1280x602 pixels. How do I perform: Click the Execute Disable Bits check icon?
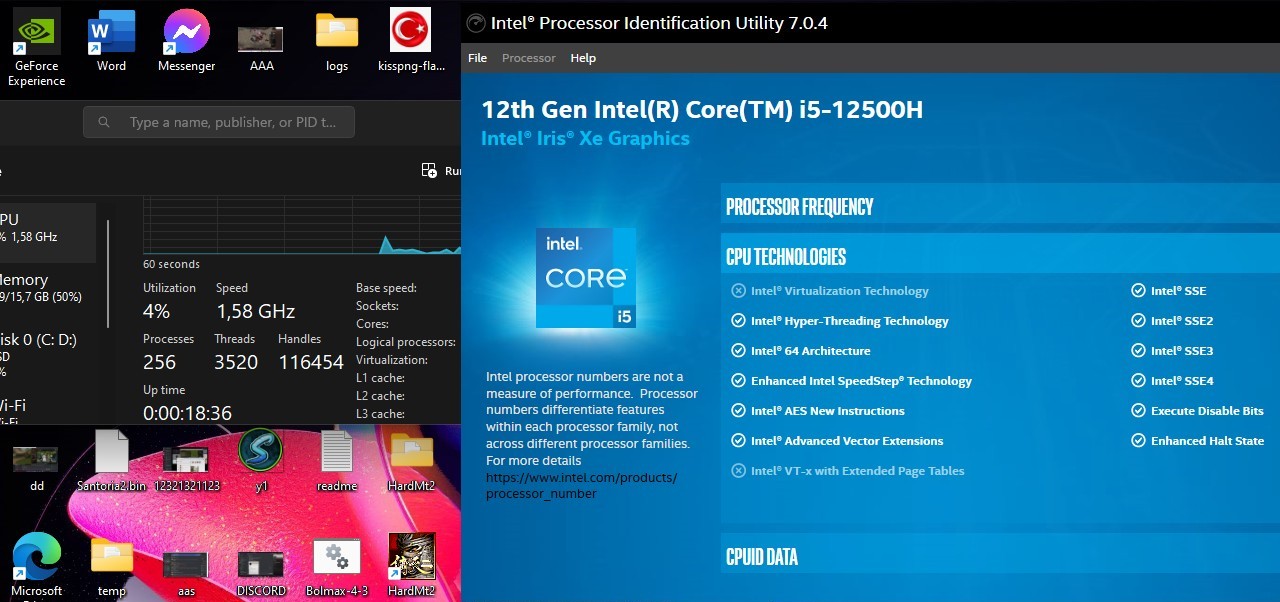click(1138, 411)
